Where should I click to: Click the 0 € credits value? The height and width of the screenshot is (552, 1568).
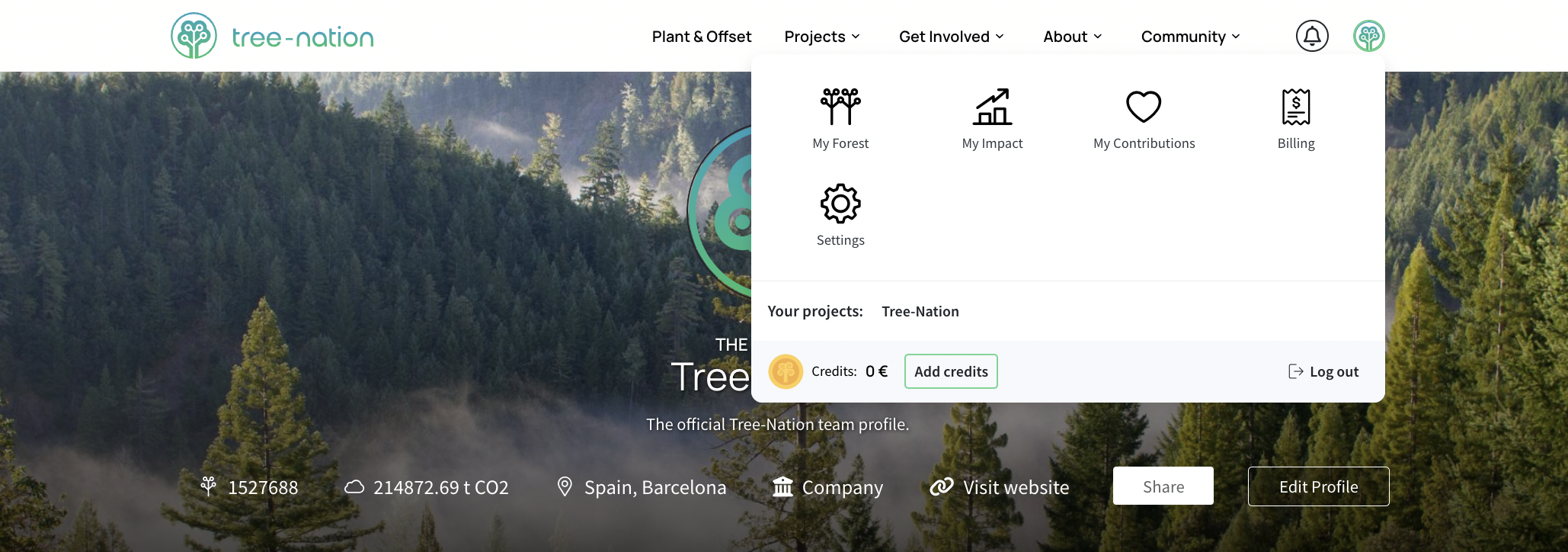tap(876, 371)
